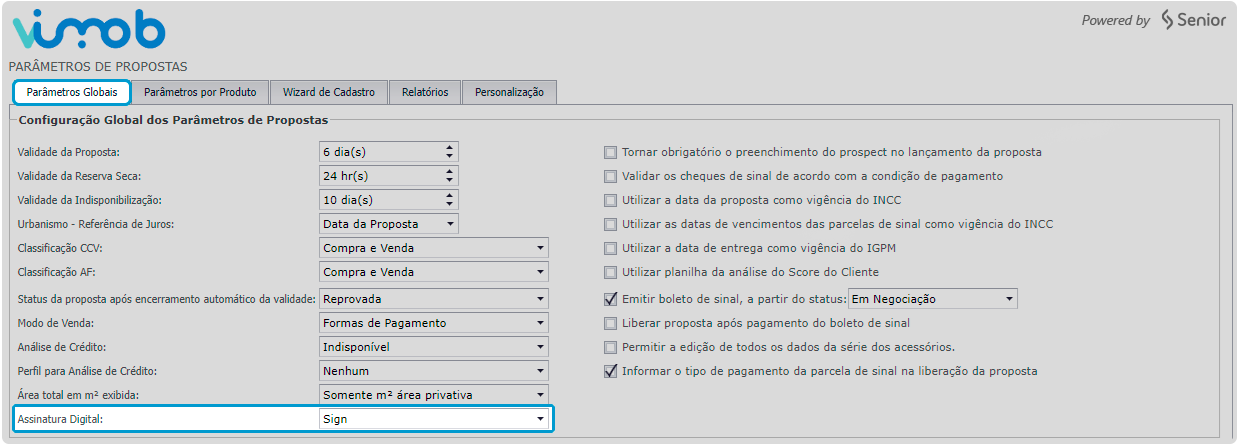Uncheck Informar o tipo de pagamento option

(610, 371)
